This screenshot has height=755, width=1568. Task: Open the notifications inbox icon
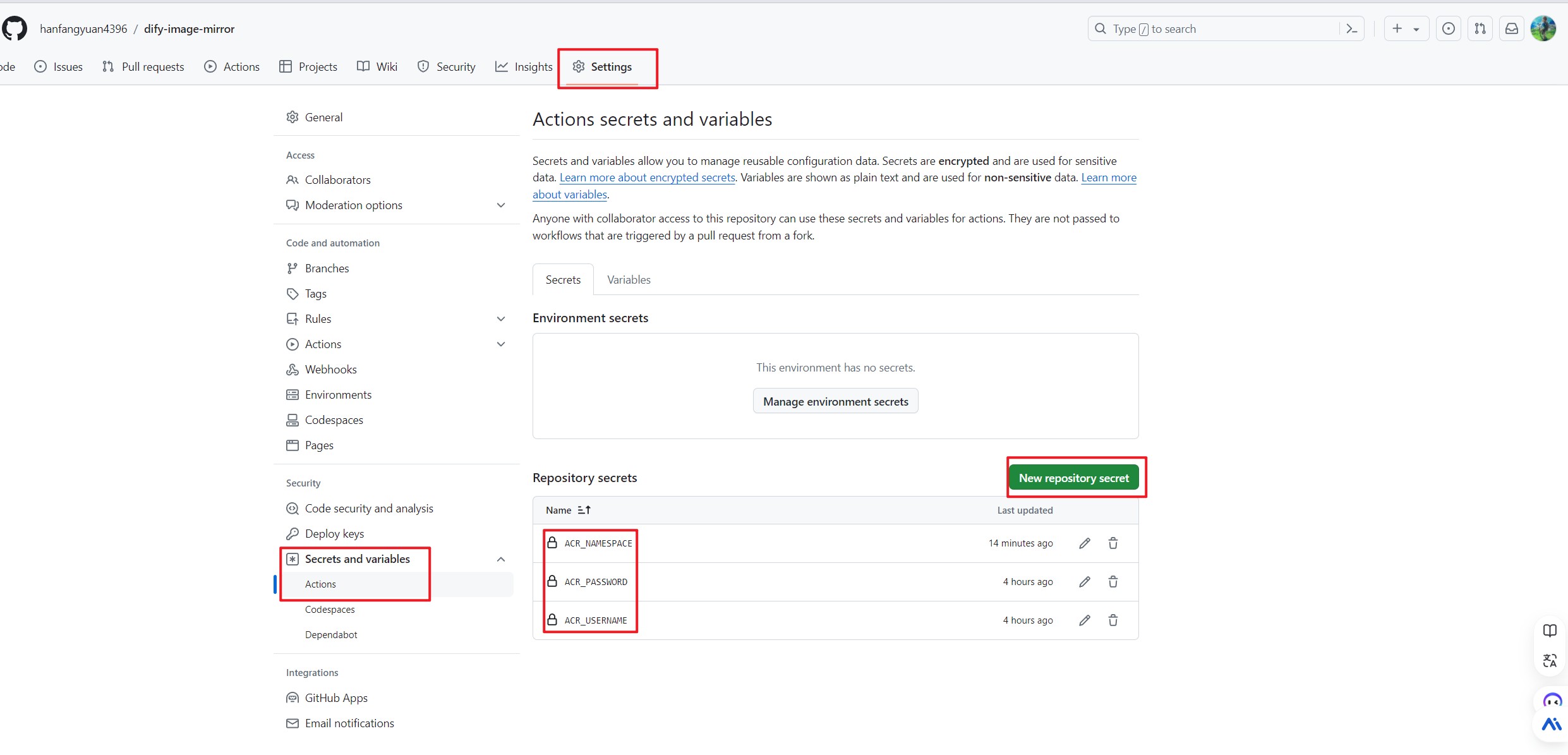[1511, 29]
